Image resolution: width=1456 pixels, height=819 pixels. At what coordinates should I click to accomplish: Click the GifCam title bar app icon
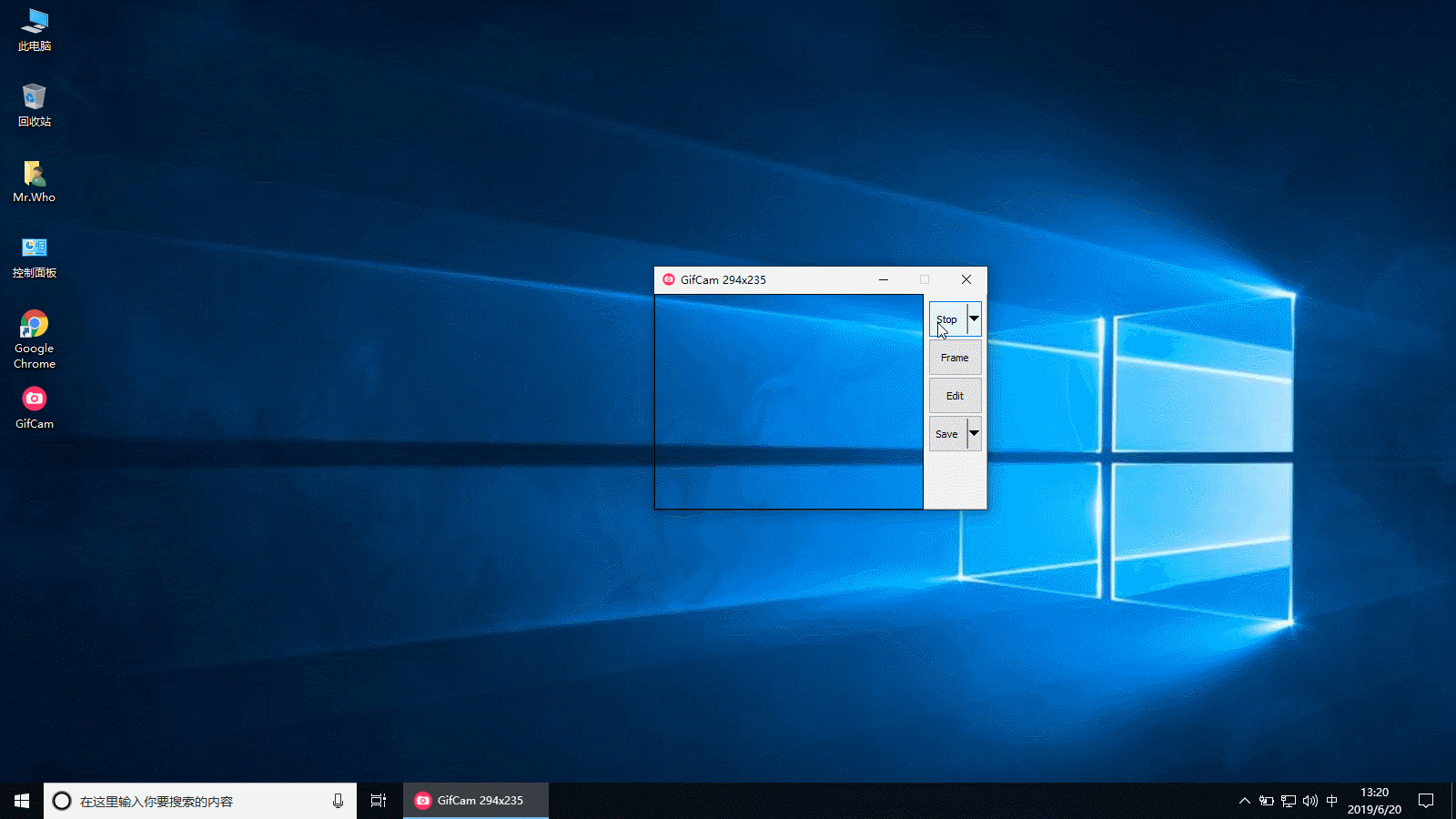669,279
